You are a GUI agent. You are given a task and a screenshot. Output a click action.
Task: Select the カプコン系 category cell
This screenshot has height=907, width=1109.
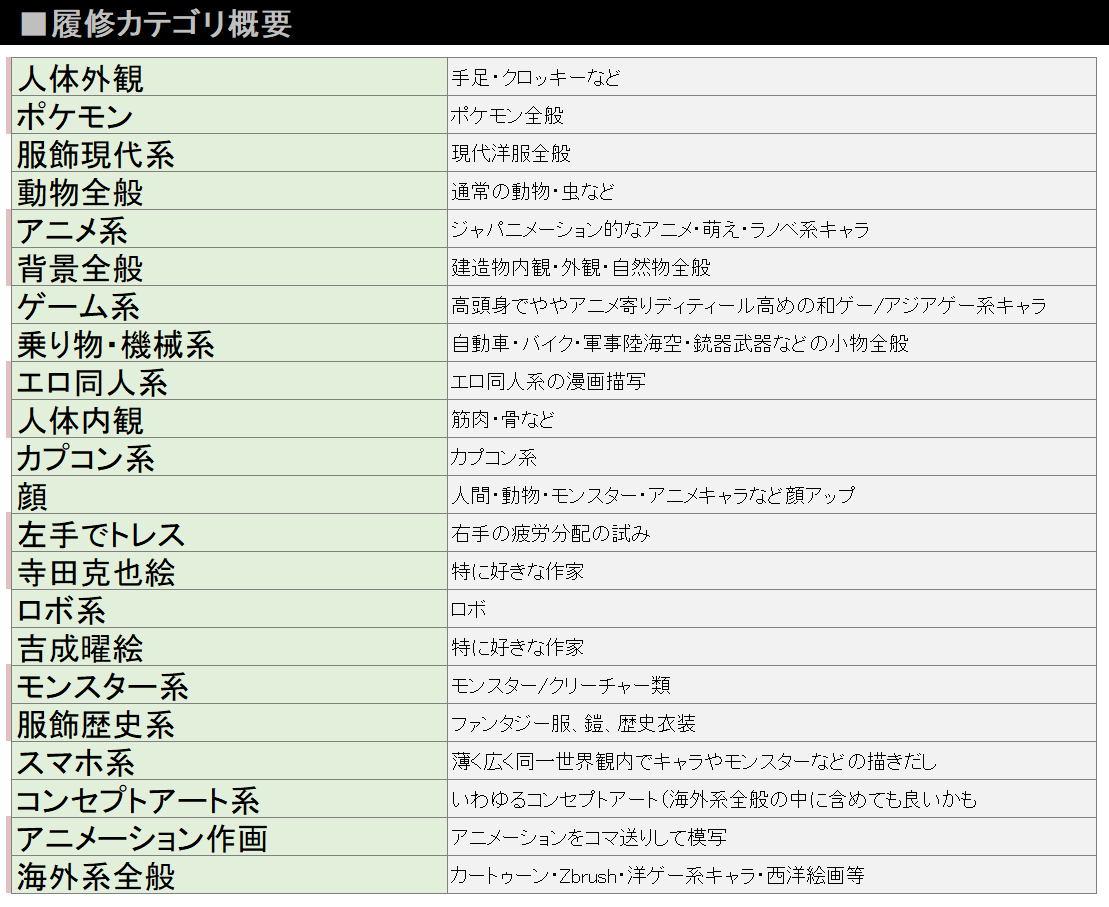pos(229,457)
